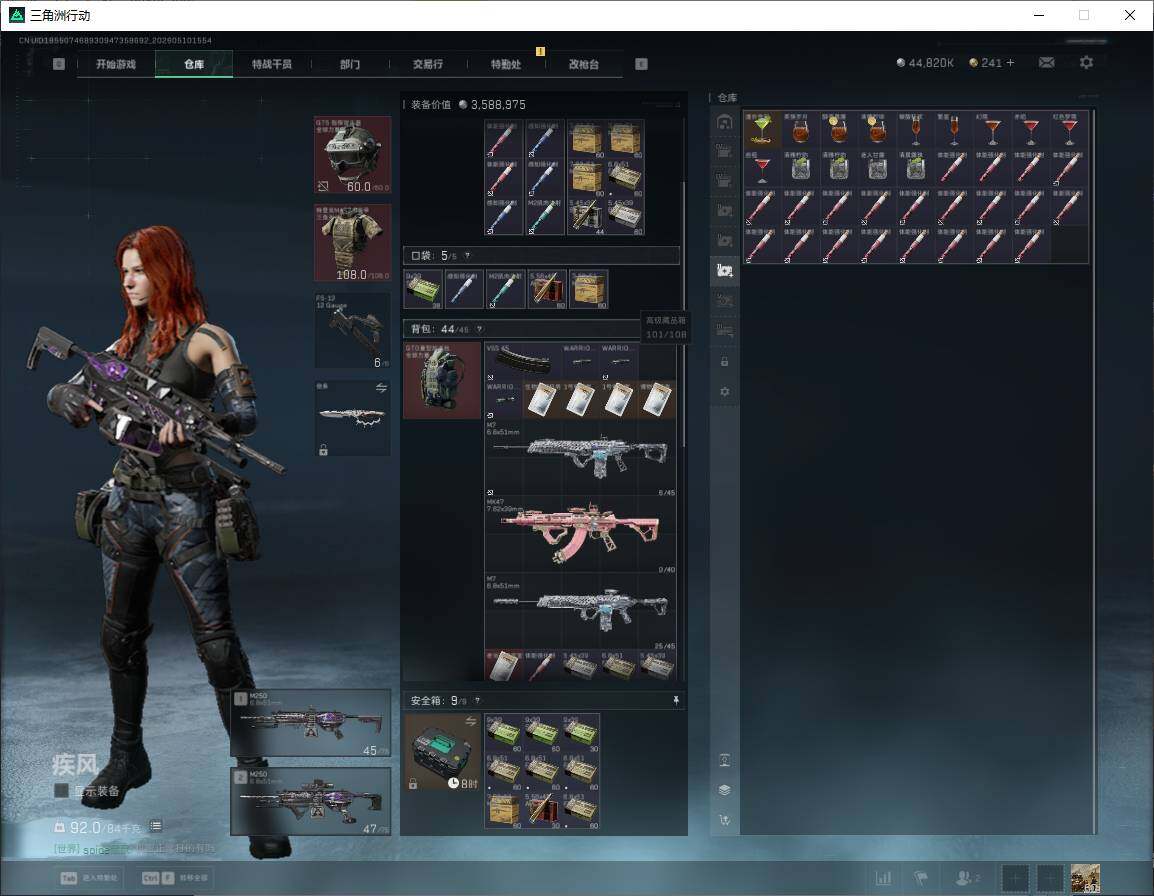Select the 繁星 champagne flute drink
This screenshot has width=1154, height=896.
[954, 130]
